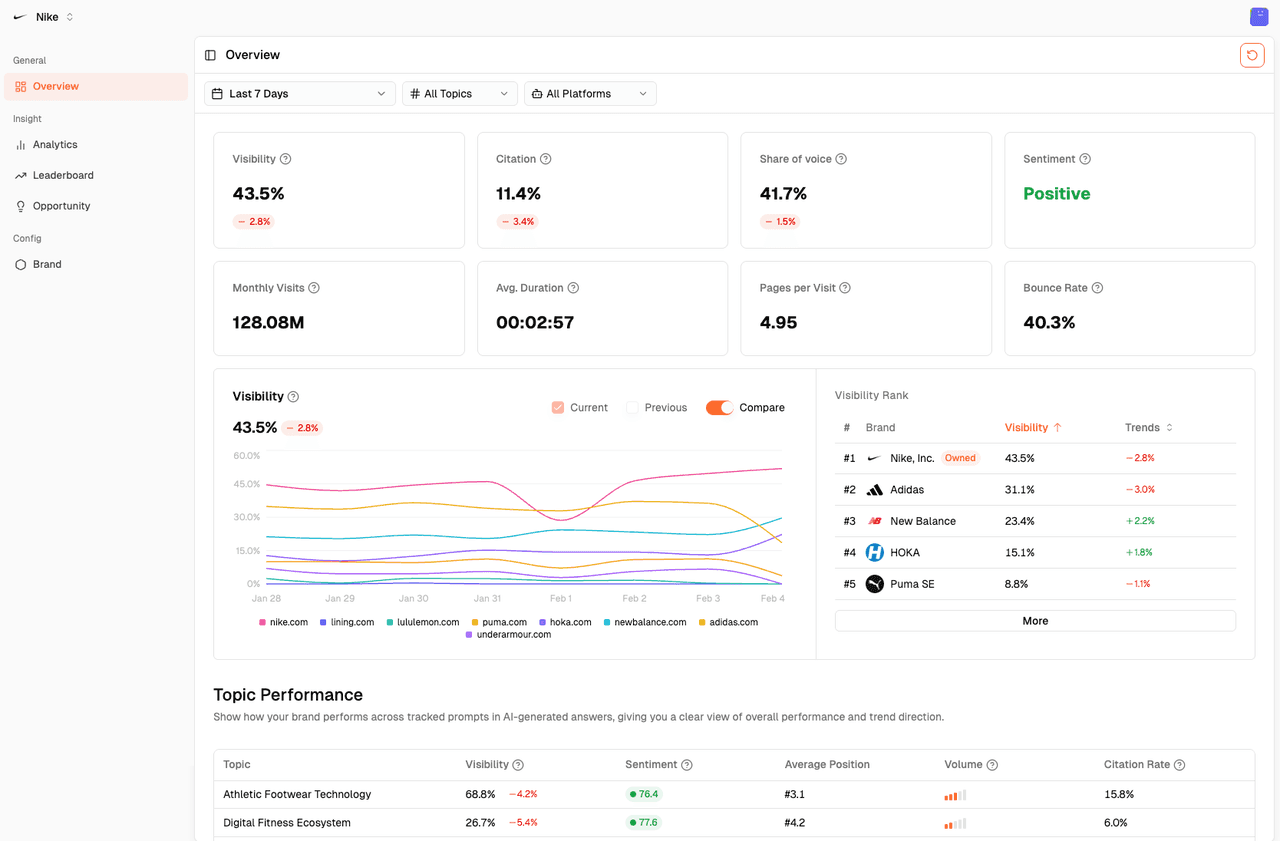Click the help icon next to Monthly Visits
This screenshot has height=841, width=1280.
click(x=314, y=288)
